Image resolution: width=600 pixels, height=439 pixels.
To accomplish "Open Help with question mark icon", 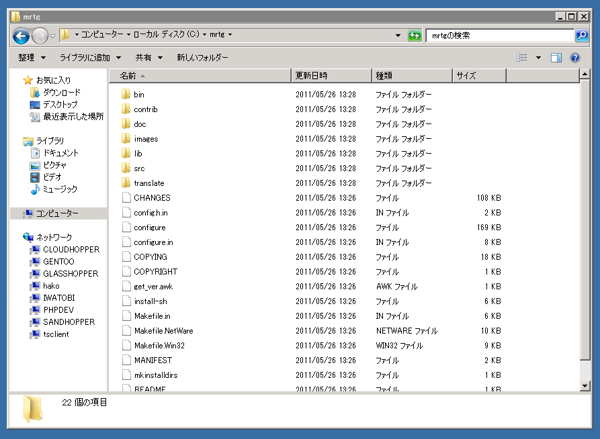I will click(575, 58).
